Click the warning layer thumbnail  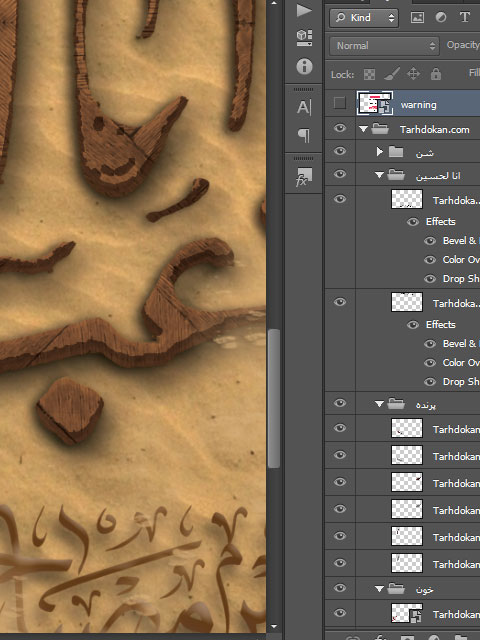click(x=375, y=103)
